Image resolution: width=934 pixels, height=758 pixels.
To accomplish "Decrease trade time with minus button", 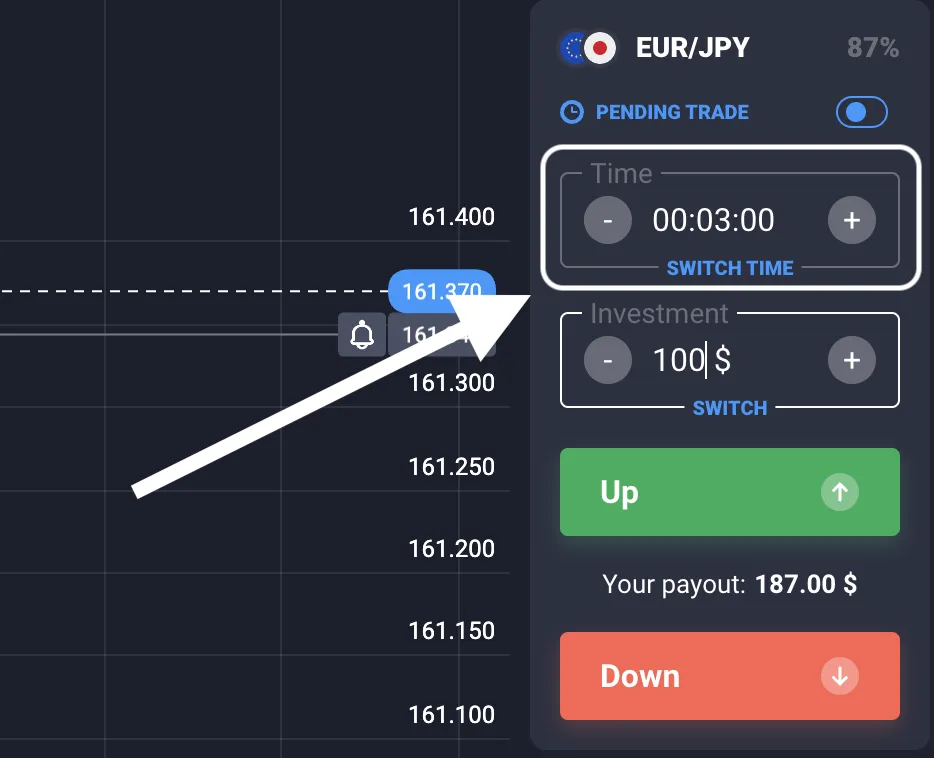I will 608,220.
